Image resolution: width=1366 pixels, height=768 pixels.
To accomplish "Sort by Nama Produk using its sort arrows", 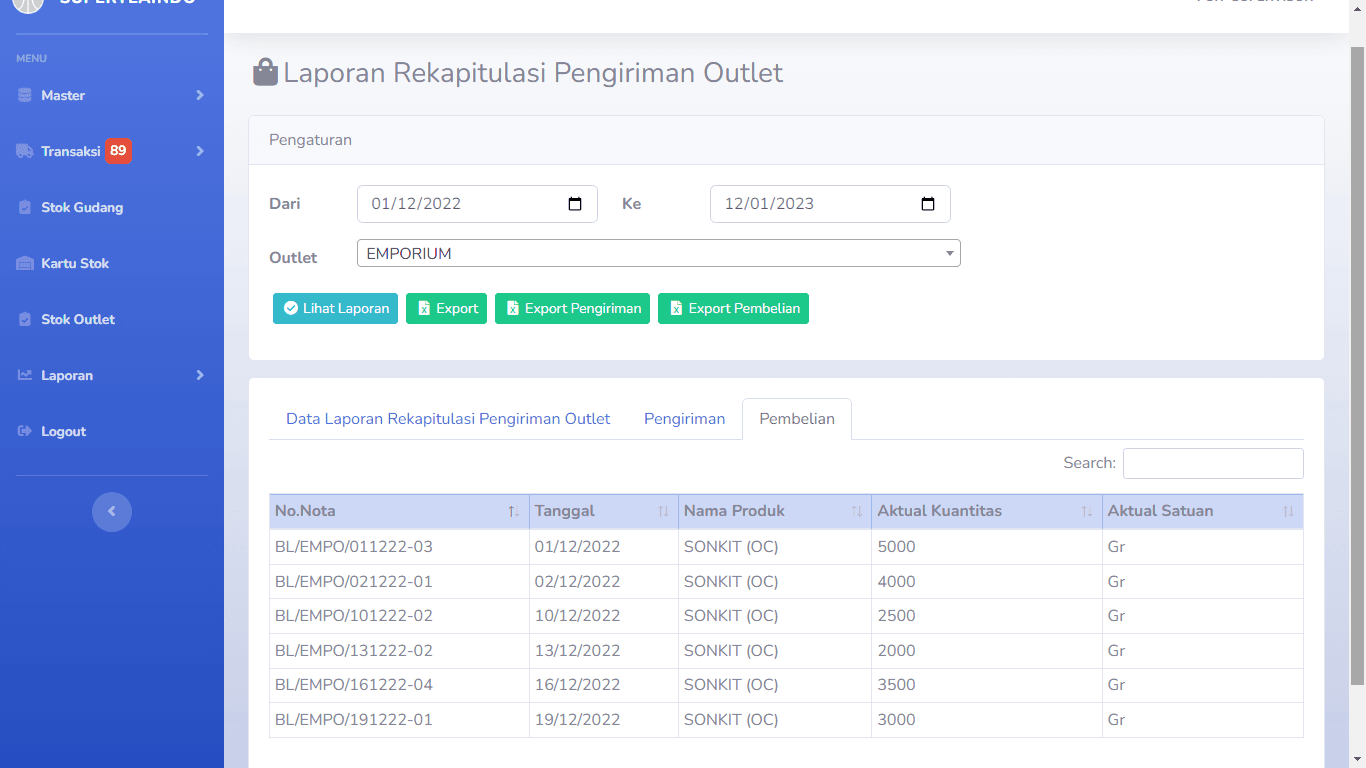I will 856,511.
